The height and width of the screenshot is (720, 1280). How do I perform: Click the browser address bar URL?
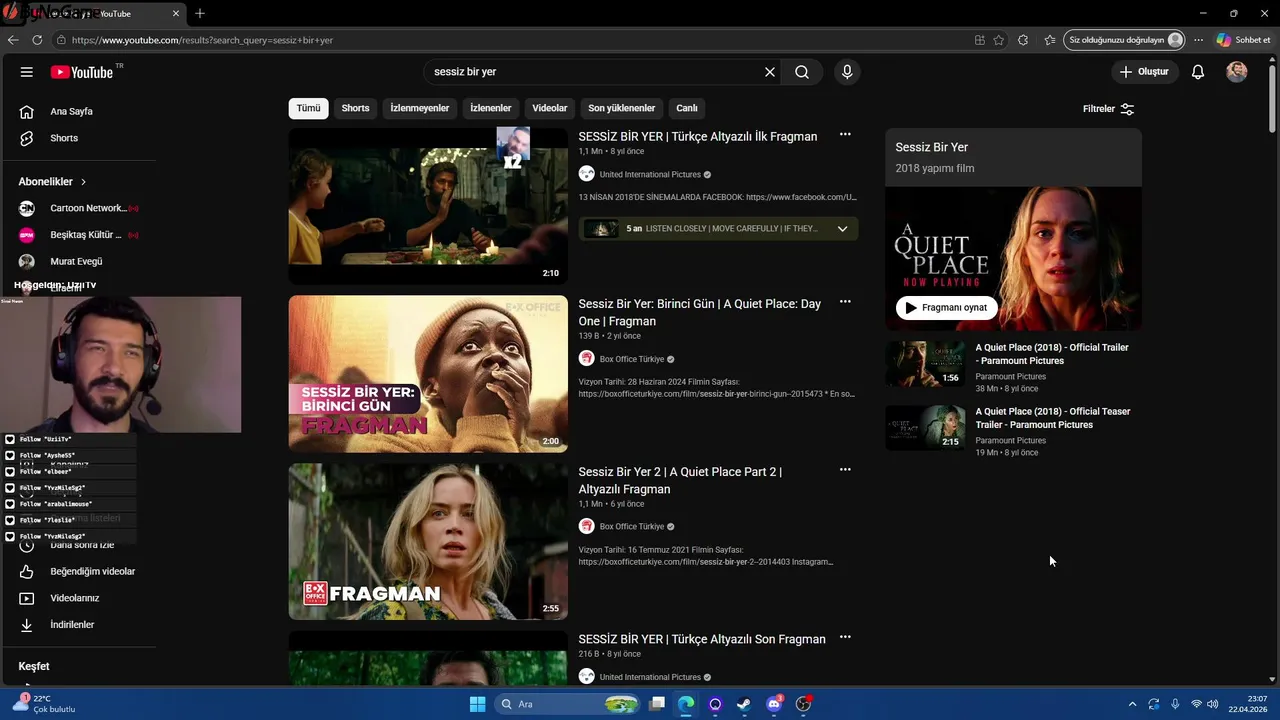(x=202, y=40)
